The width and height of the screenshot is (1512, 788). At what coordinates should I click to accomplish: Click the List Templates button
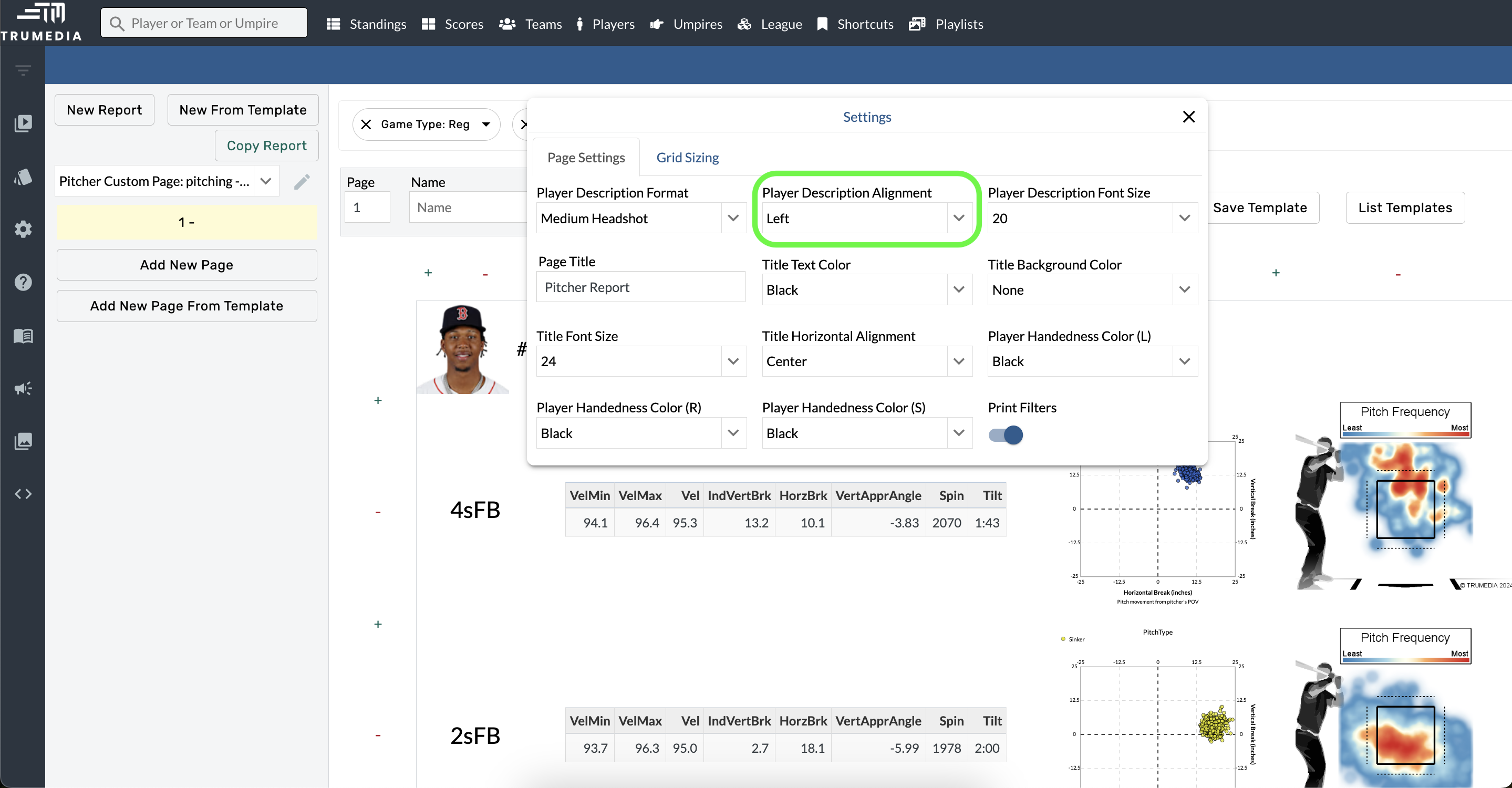pos(1405,207)
